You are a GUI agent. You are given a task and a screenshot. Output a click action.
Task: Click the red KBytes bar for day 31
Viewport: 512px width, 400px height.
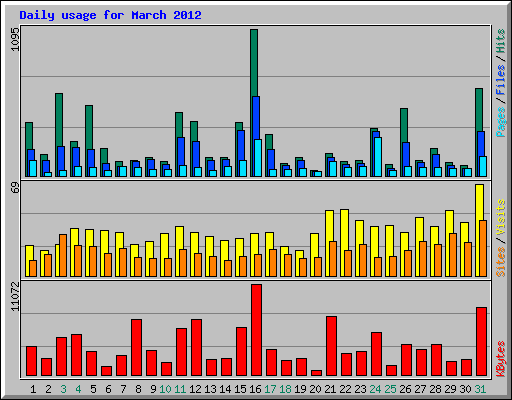(x=481, y=342)
